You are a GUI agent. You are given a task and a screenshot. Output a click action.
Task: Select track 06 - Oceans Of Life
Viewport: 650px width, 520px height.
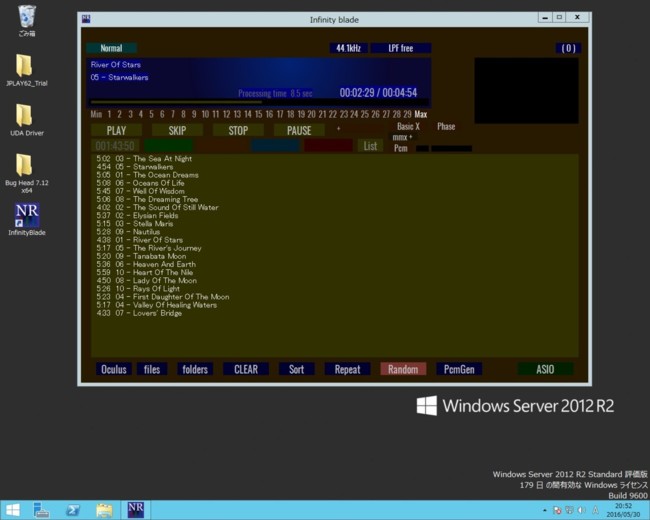tap(140, 183)
